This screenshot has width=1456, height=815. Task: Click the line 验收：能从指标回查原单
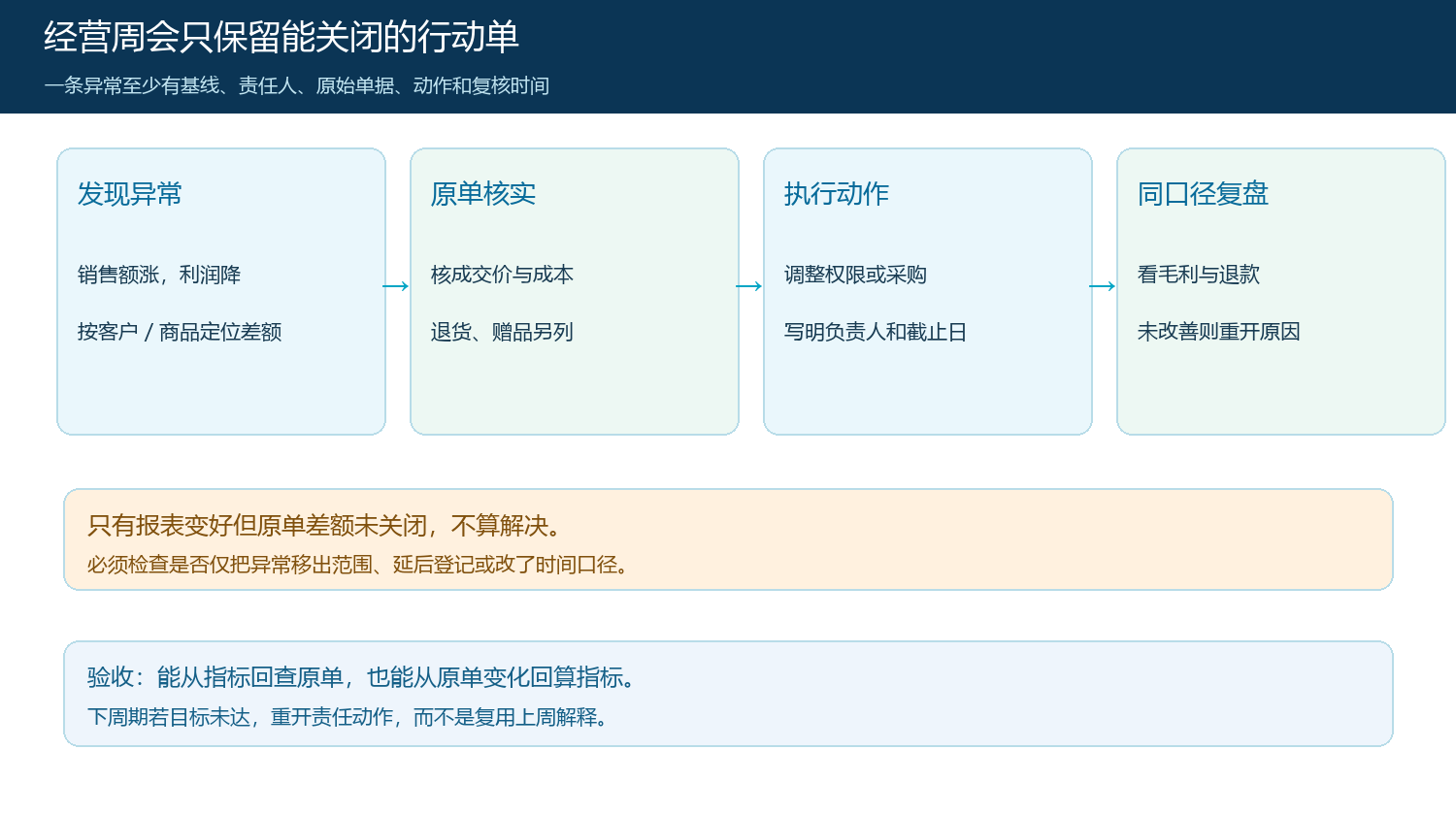(x=362, y=677)
